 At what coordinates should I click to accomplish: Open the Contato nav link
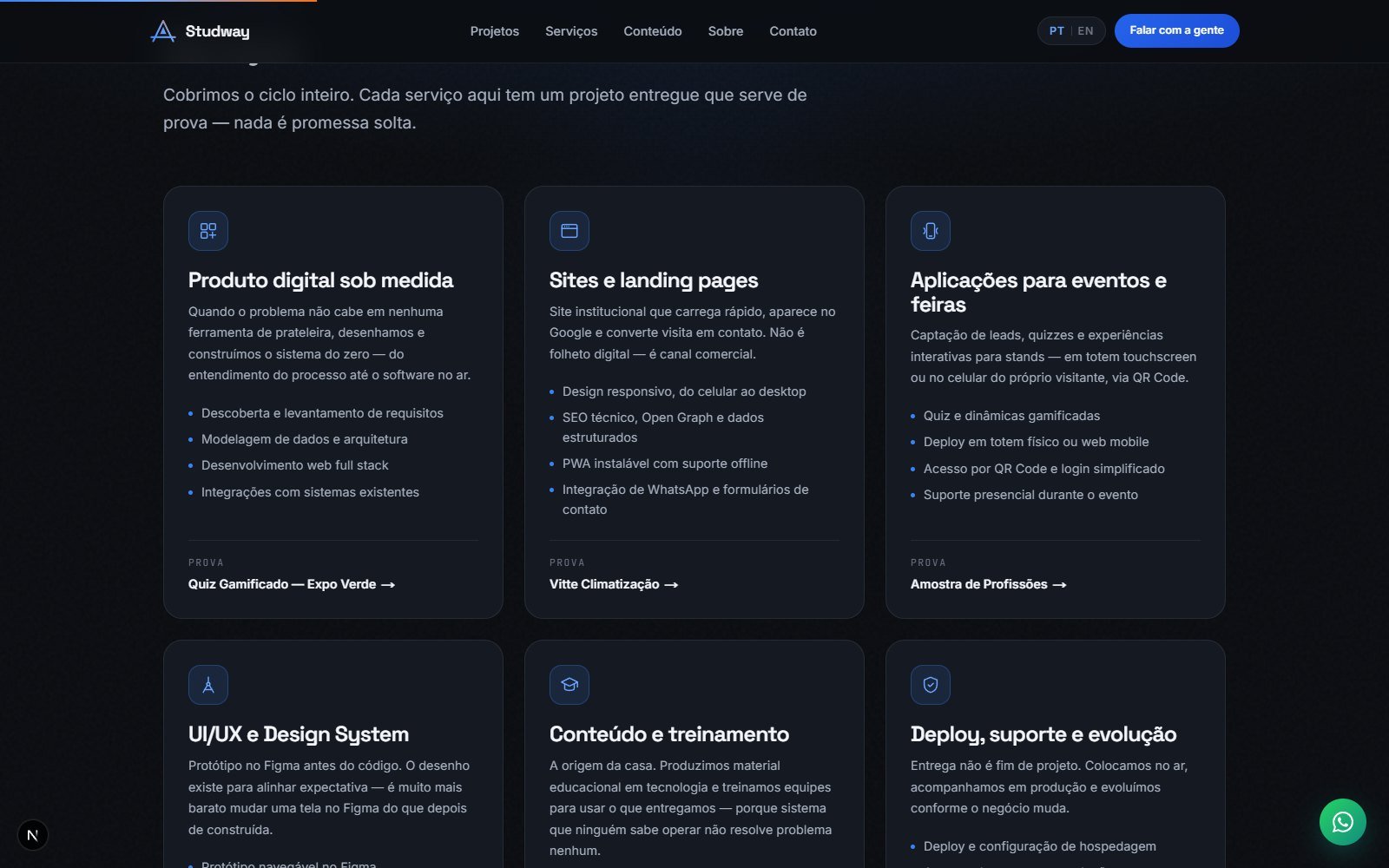tap(793, 31)
